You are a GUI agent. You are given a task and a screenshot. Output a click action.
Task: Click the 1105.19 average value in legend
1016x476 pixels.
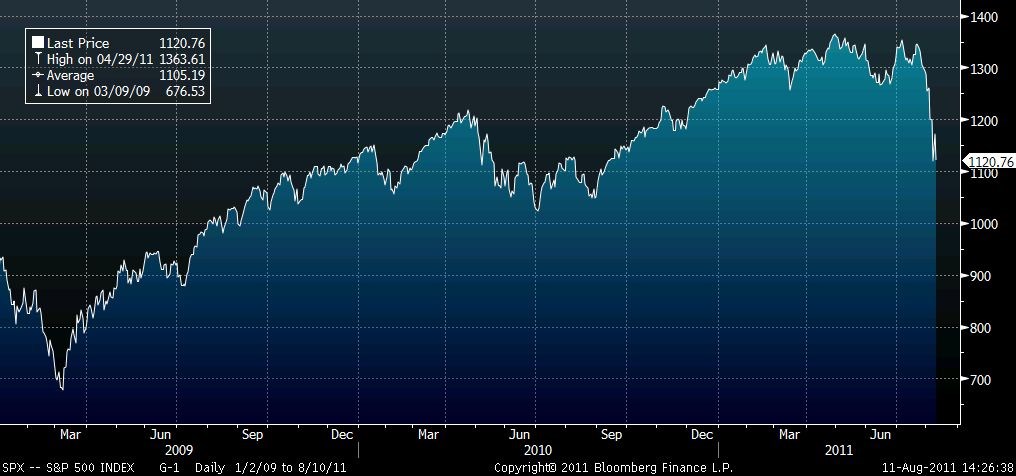click(182, 76)
